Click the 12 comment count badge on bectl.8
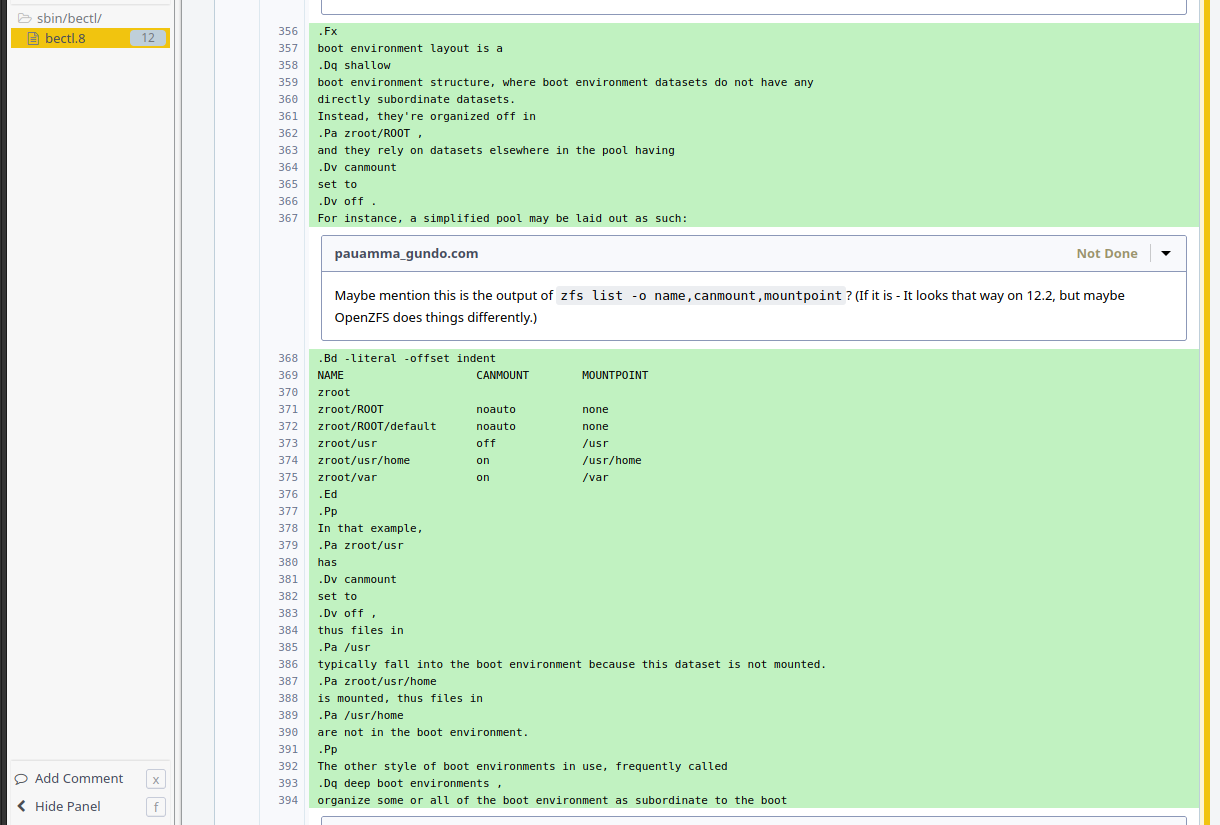The width and height of the screenshot is (1220, 825). (147, 38)
